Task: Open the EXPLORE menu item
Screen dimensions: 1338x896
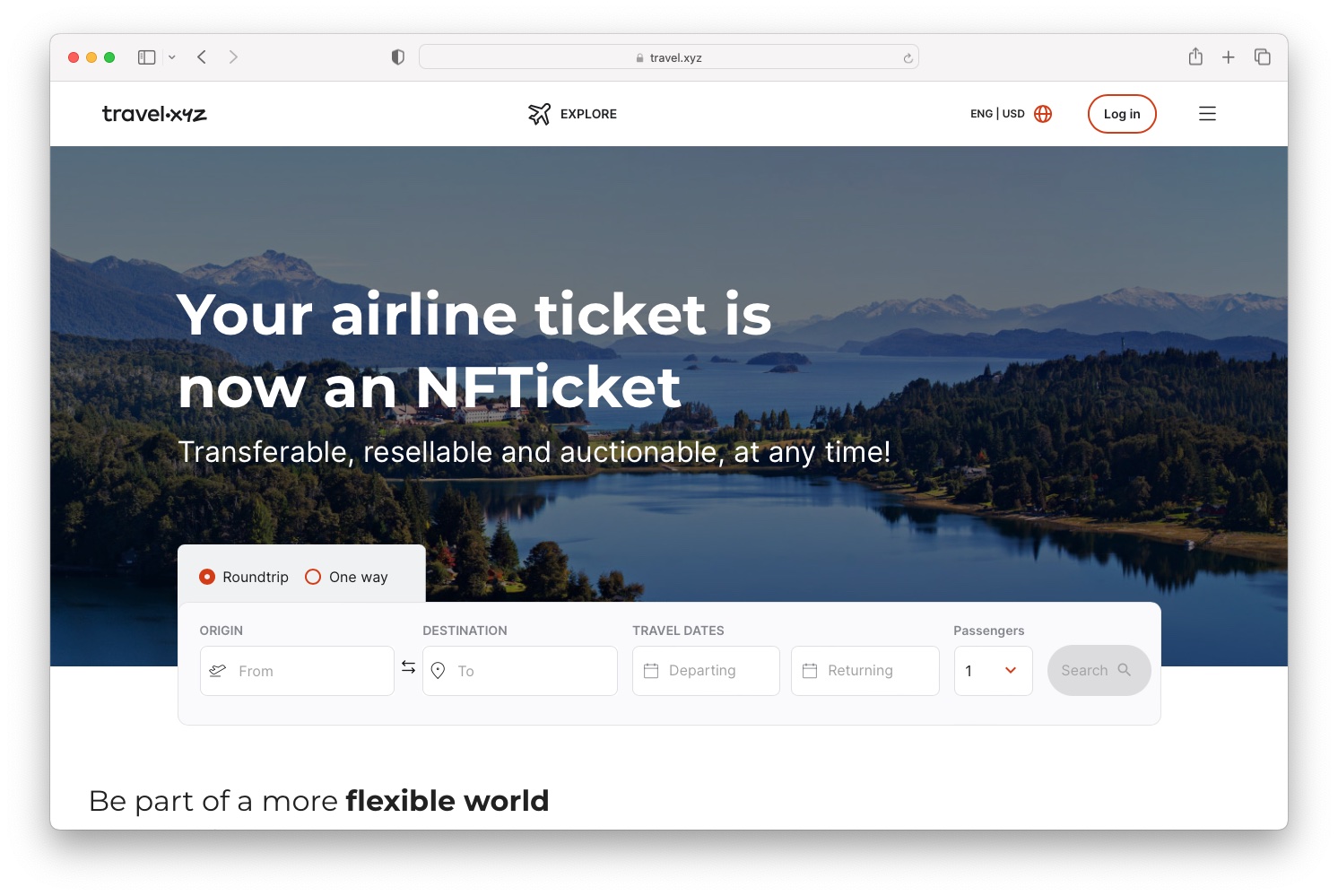Action: 588,114
